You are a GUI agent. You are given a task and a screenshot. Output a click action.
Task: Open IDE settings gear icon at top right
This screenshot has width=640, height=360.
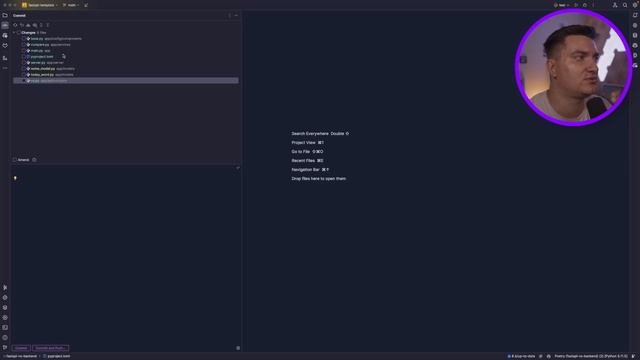(635, 5)
